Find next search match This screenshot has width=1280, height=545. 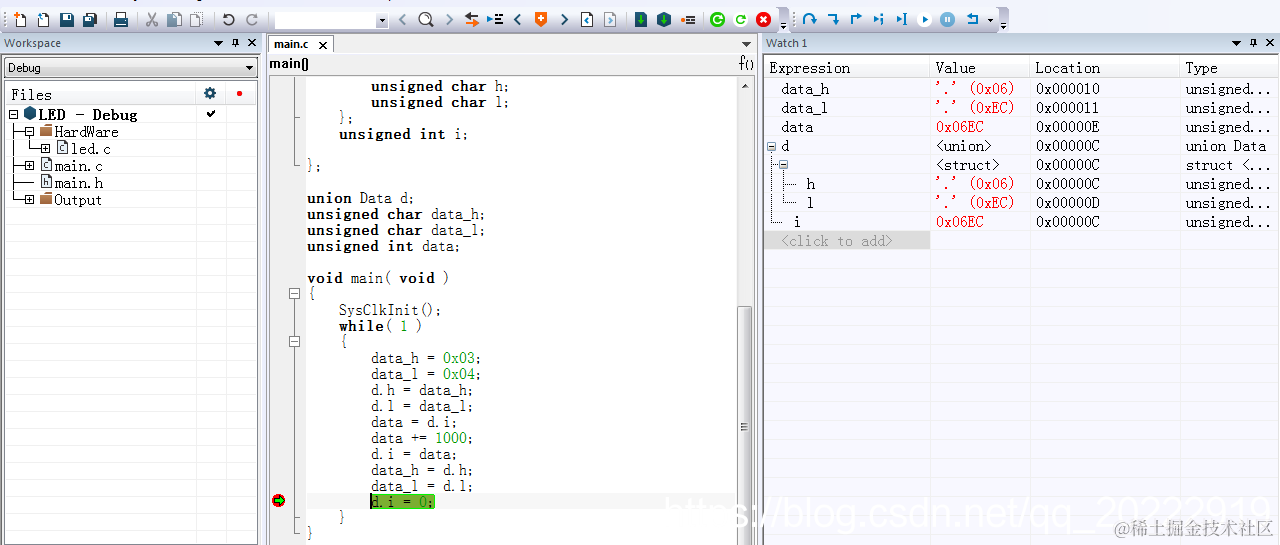click(449, 20)
